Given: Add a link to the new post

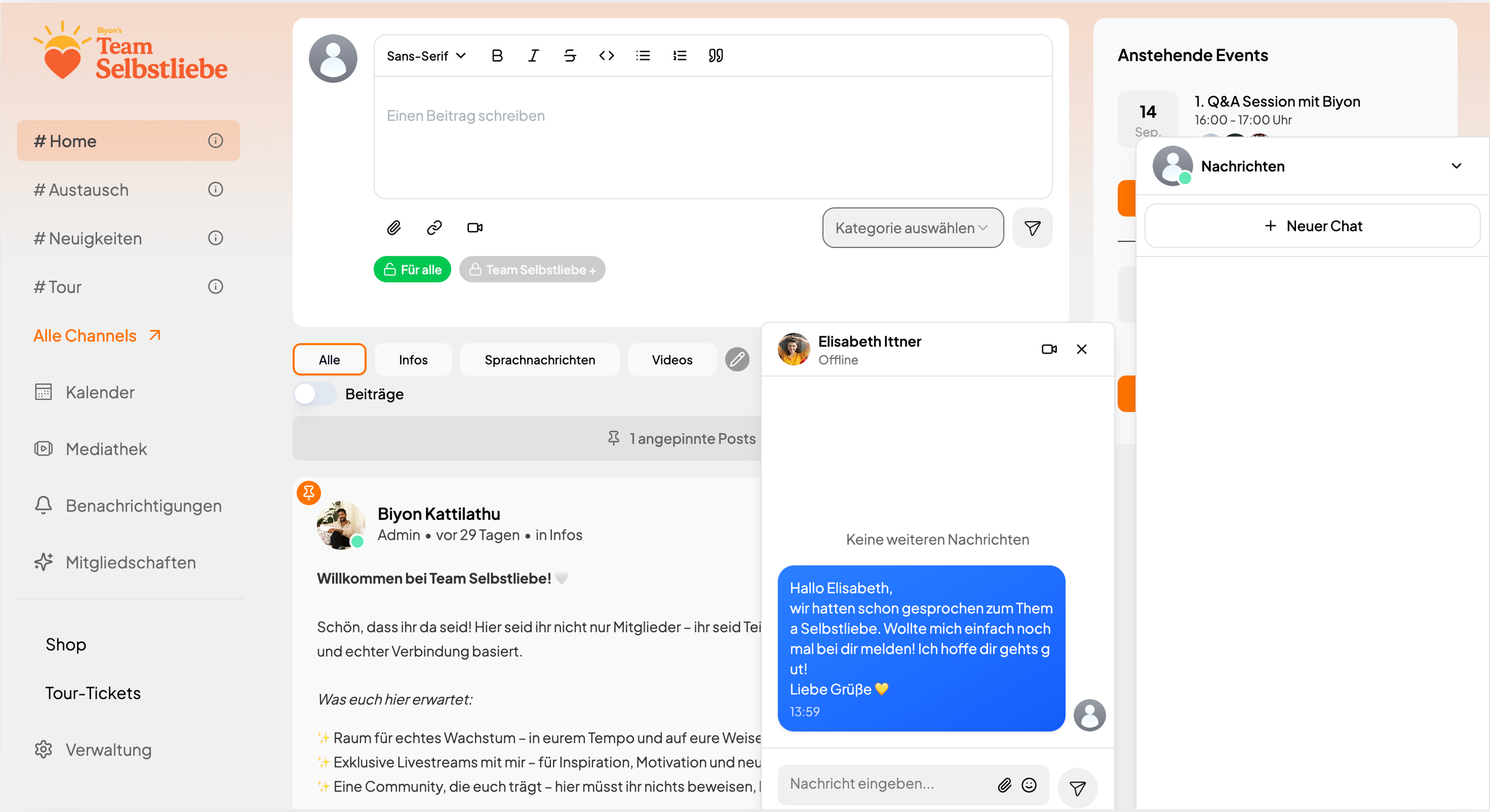Looking at the screenshot, I should coord(434,228).
